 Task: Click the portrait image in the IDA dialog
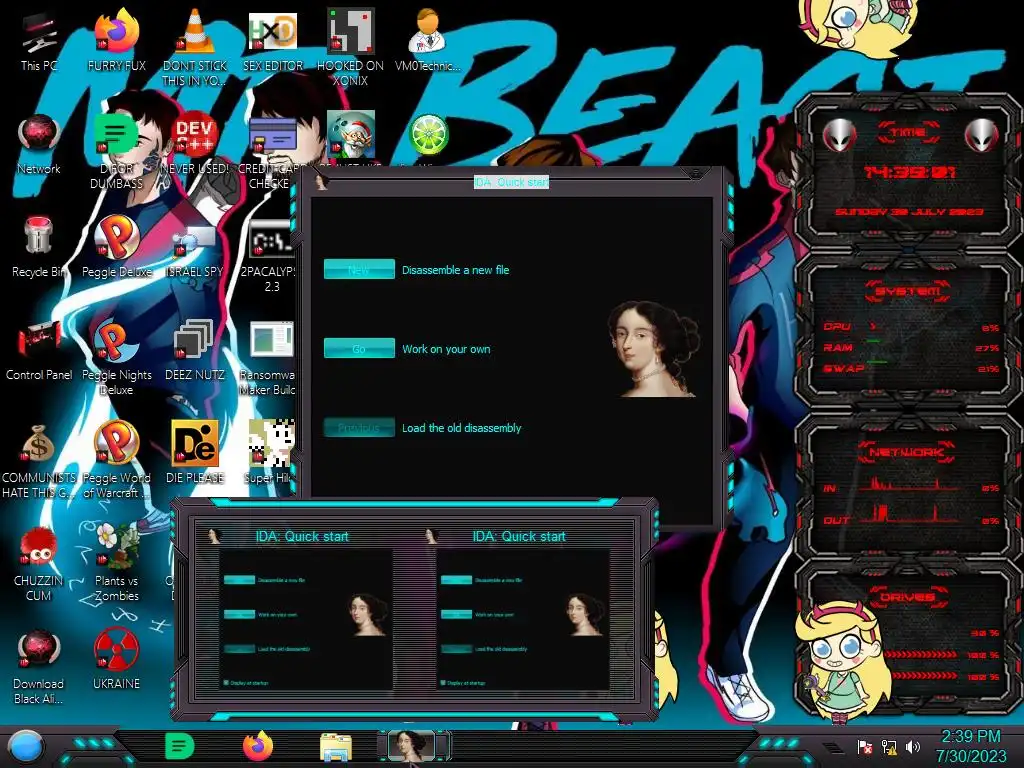click(654, 349)
